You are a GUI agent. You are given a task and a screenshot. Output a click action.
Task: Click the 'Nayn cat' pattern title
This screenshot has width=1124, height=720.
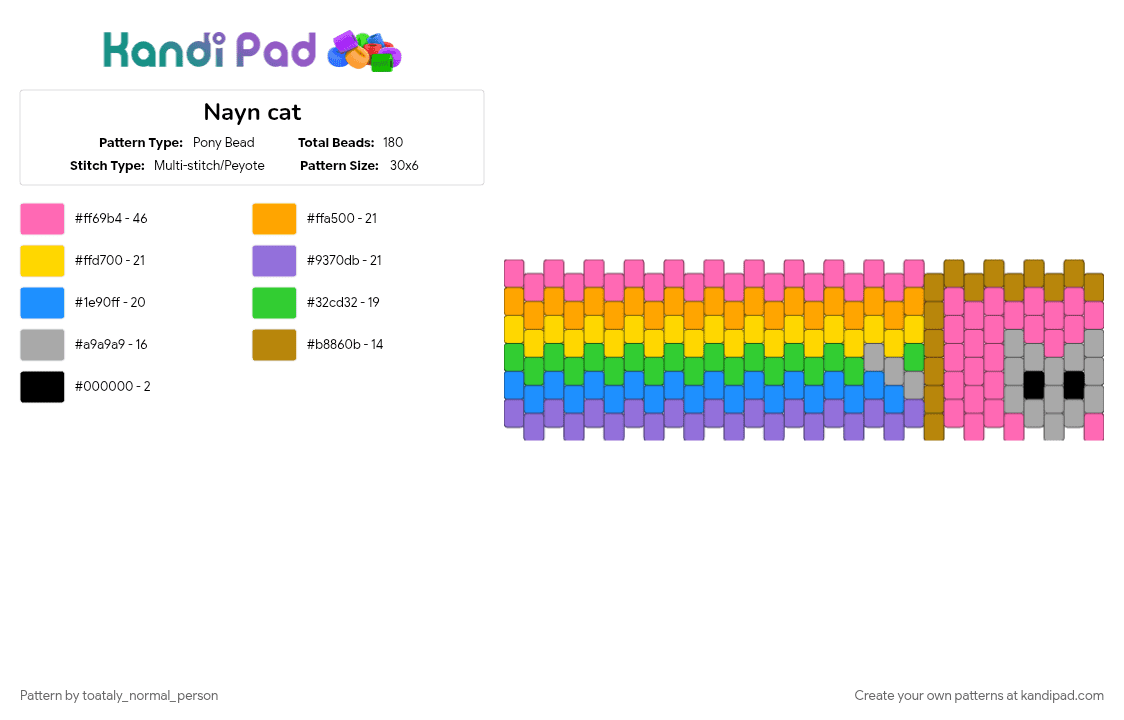click(252, 112)
